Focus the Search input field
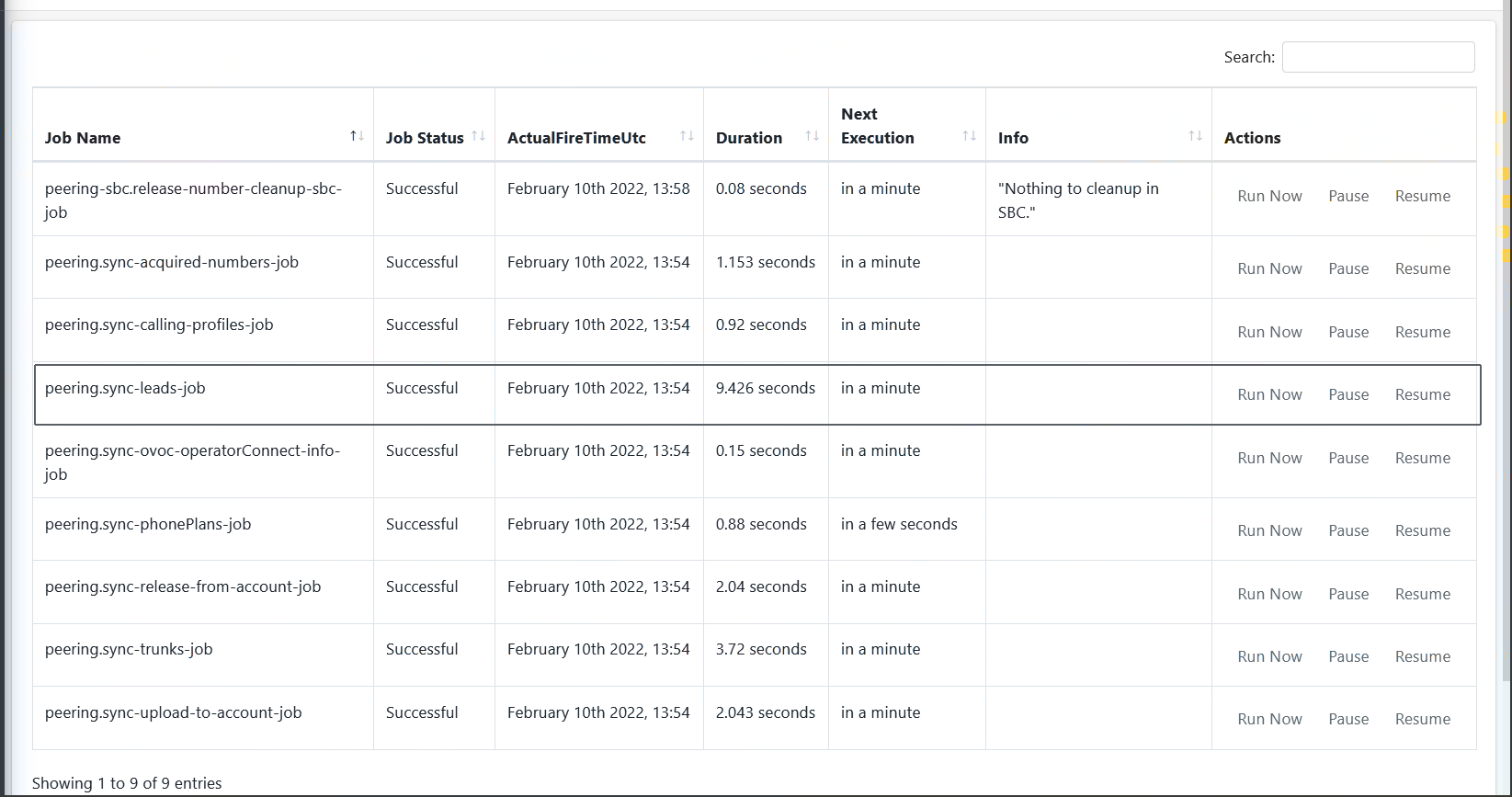Screen dimensions: 1512x797 point(1378,57)
